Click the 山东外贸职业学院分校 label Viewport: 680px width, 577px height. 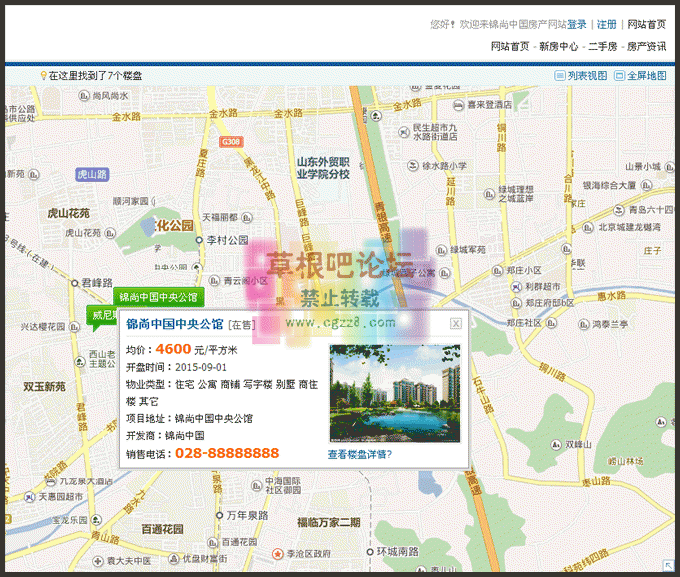point(323,168)
